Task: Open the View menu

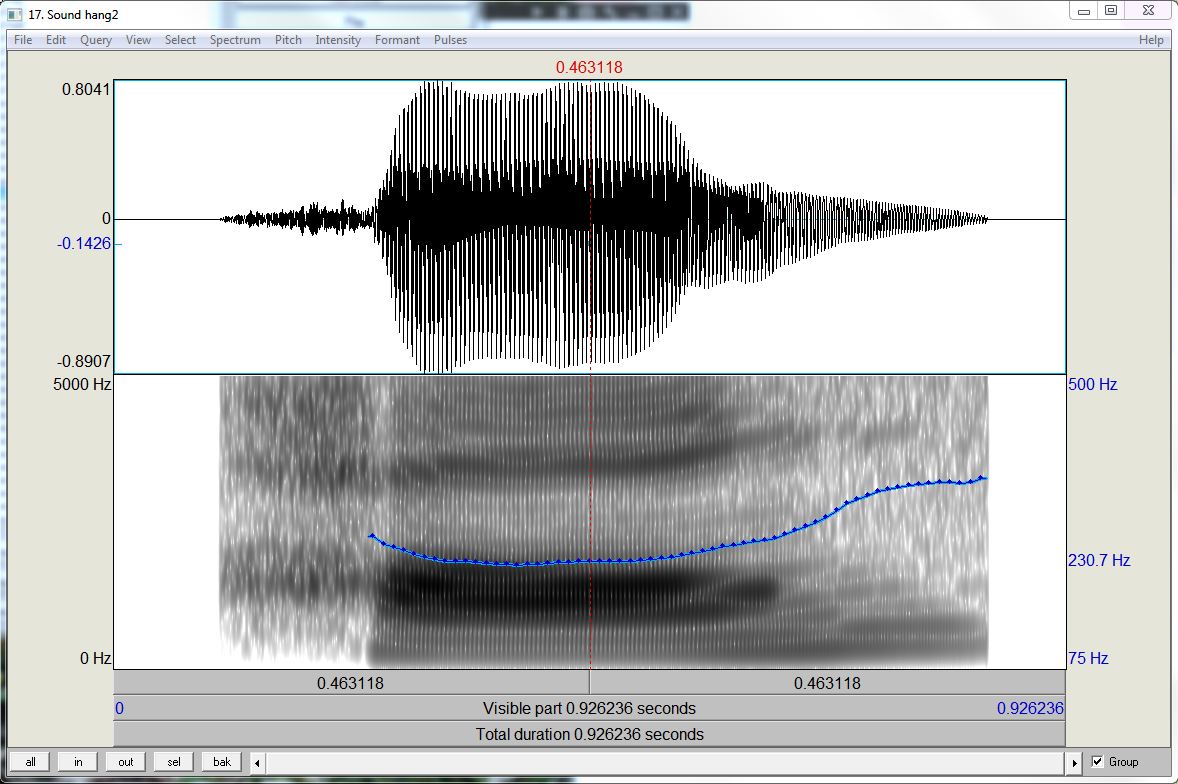Action: [x=138, y=40]
